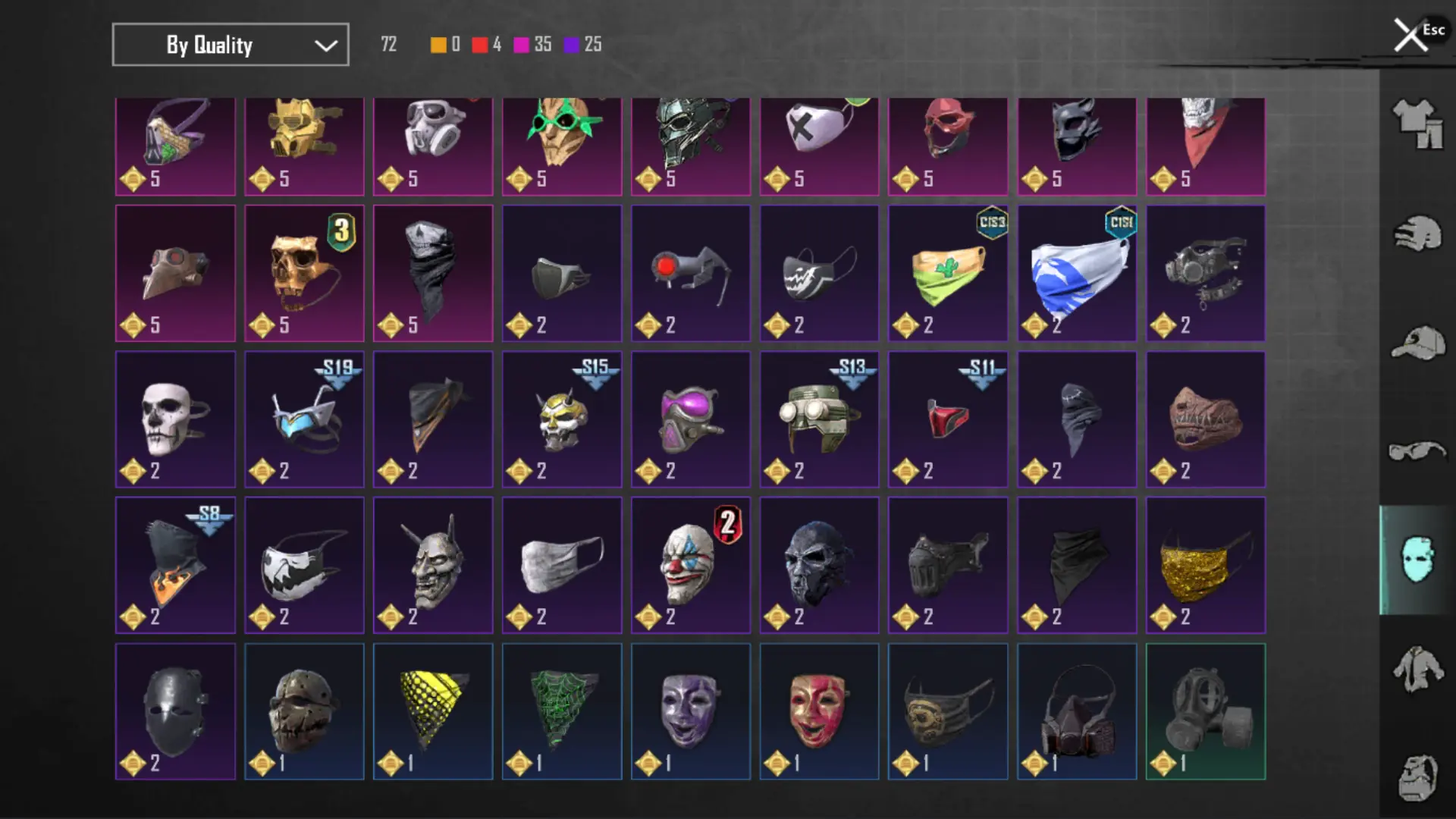Filter by the red quality swatch

pyautogui.click(x=479, y=45)
